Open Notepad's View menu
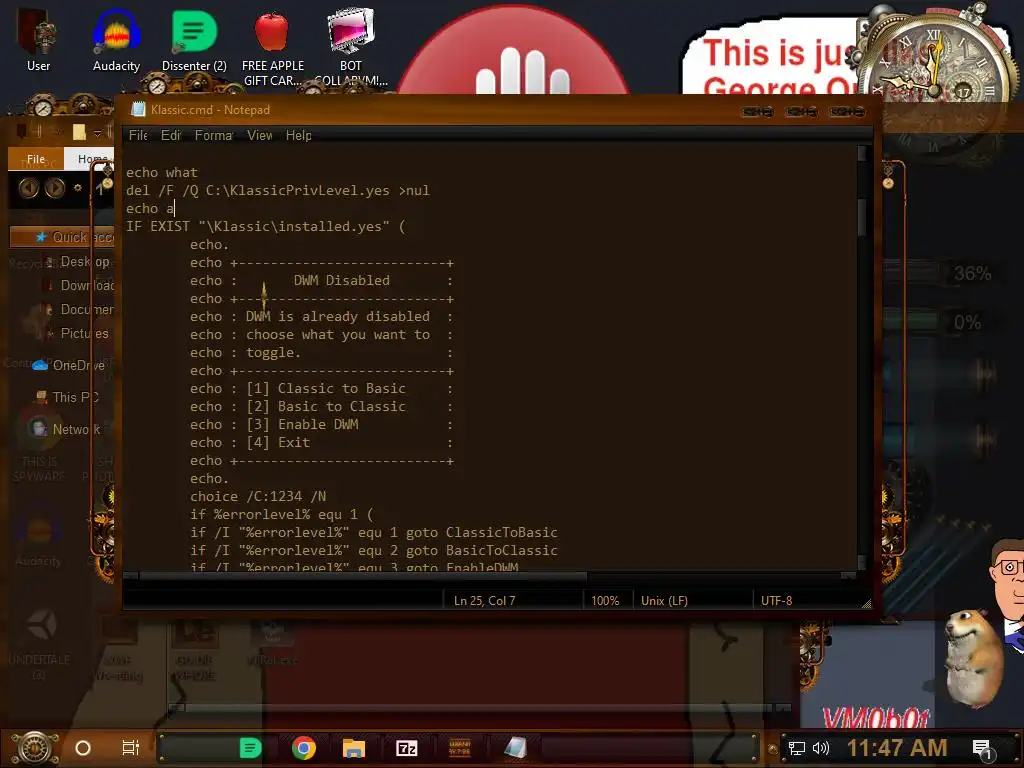This screenshot has height=768, width=1024. [259, 135]
